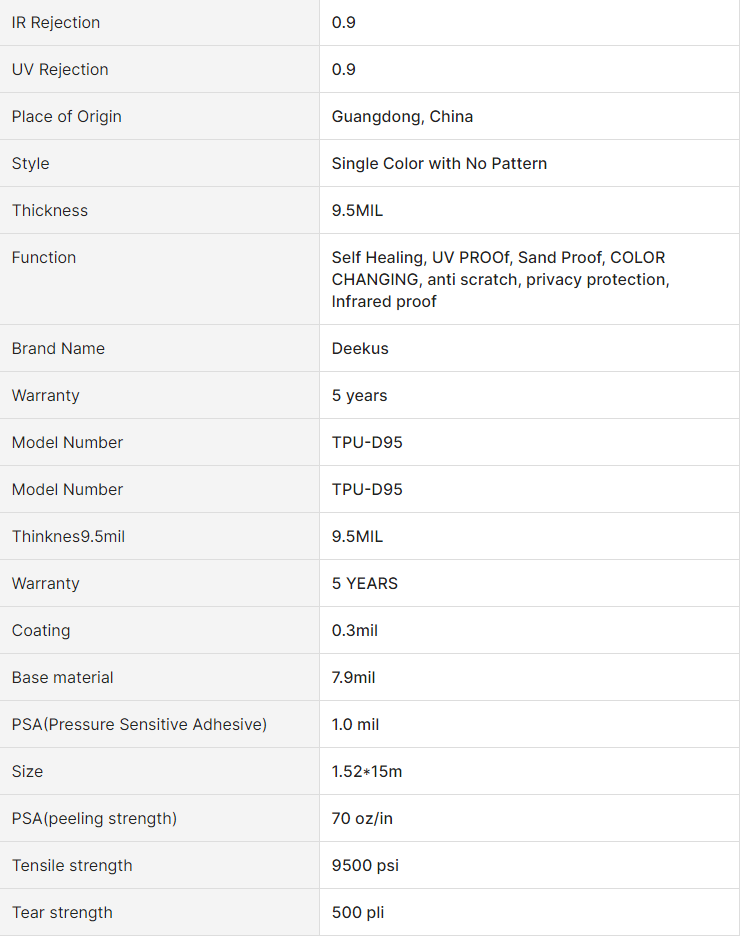Select the first TPU-D95 model number
The image size is (740, 937).
click(367, 442)
